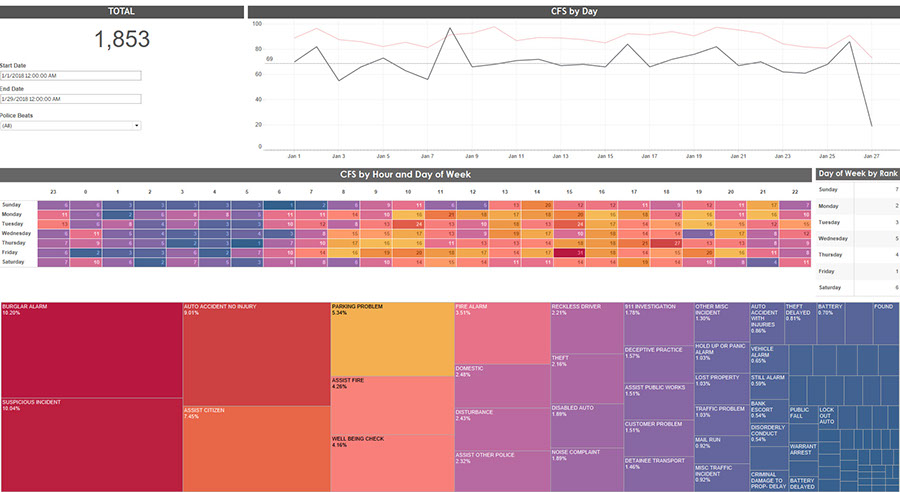Open the Police Beats dropdown
The width and height of the screenshot is (900, 492).
(x=70, y=125)
